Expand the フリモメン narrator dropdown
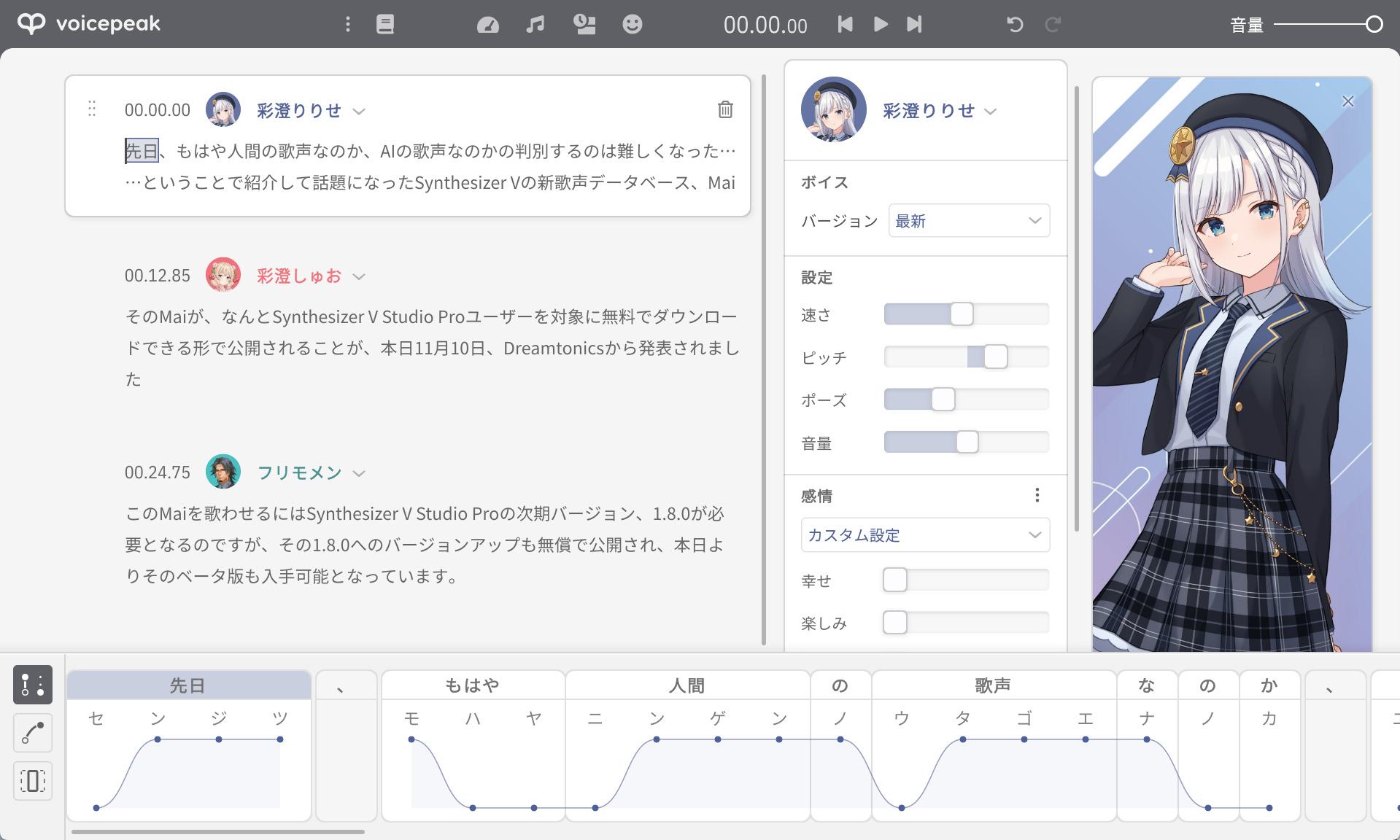 pyautogui.click(x=359, y=473)
